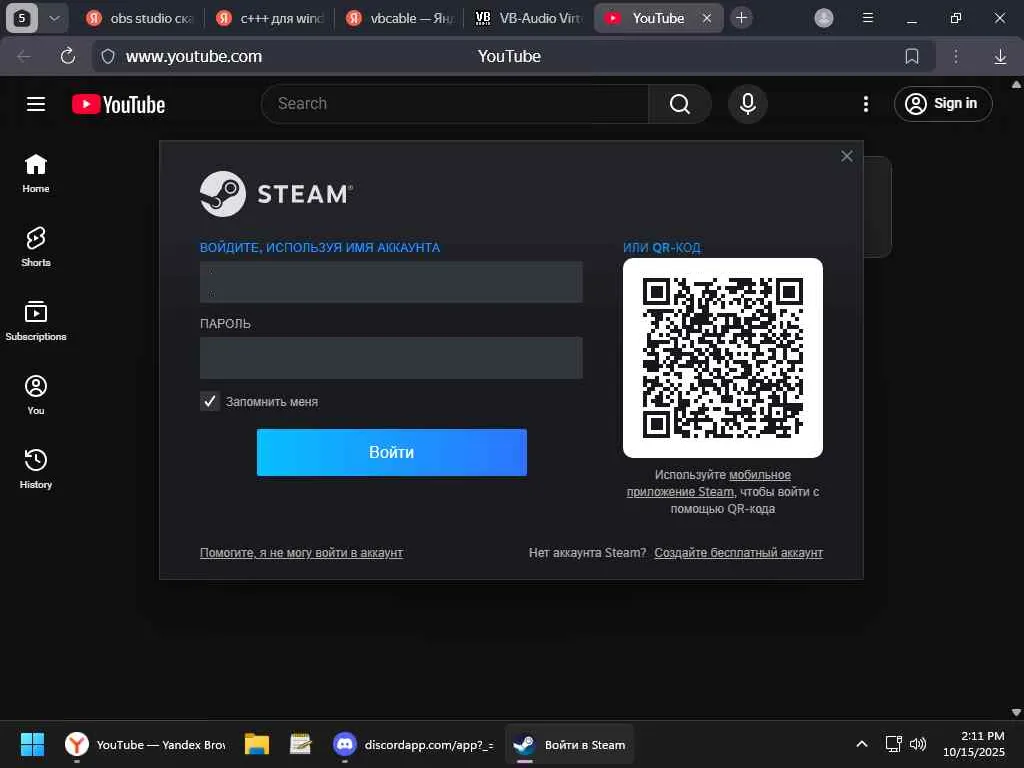Open the notepad app taskbar icon
The image size is (1024, 768).
point(300,744)
